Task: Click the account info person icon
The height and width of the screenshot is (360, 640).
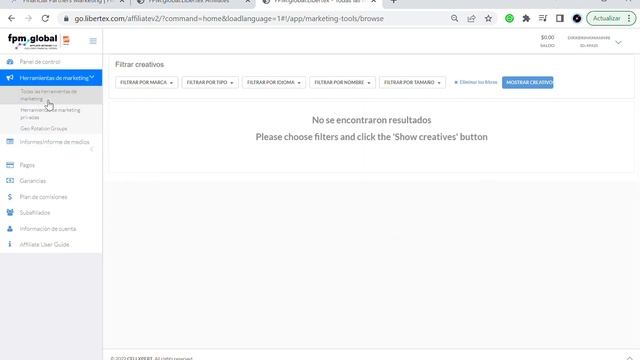Action: (x=10, y=229)
